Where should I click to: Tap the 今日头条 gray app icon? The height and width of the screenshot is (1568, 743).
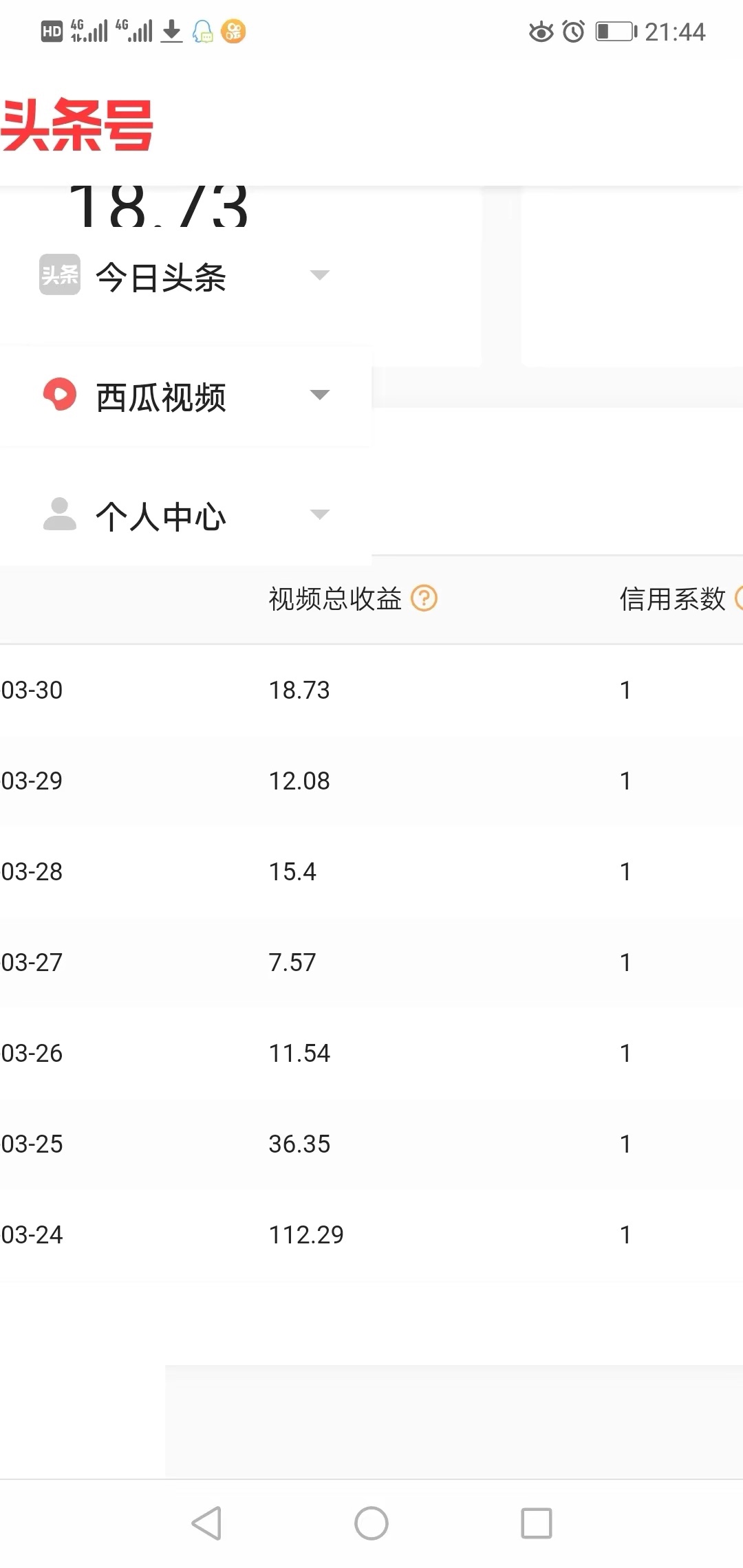pos(60,275)
